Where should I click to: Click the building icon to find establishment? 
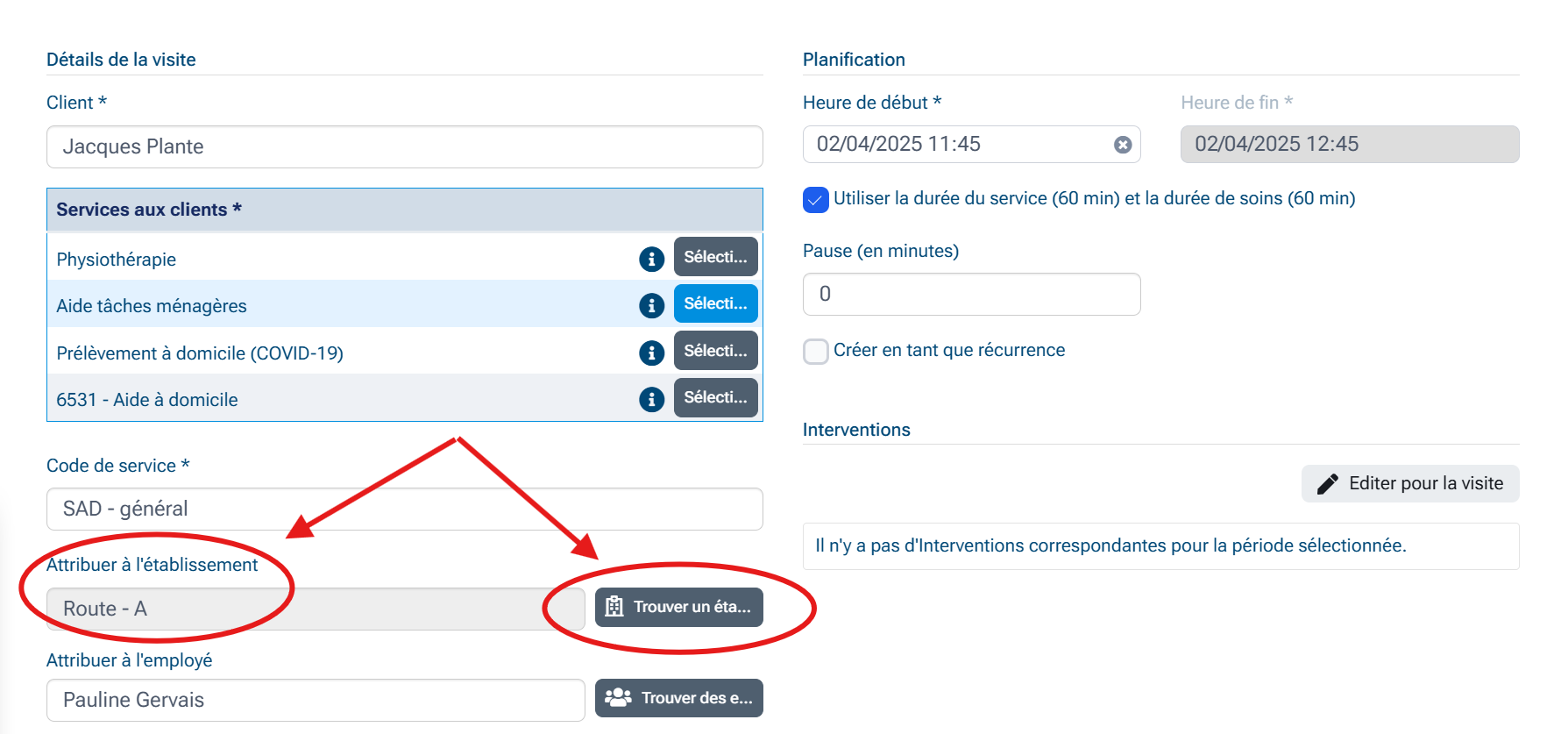[x=614, y=607]
